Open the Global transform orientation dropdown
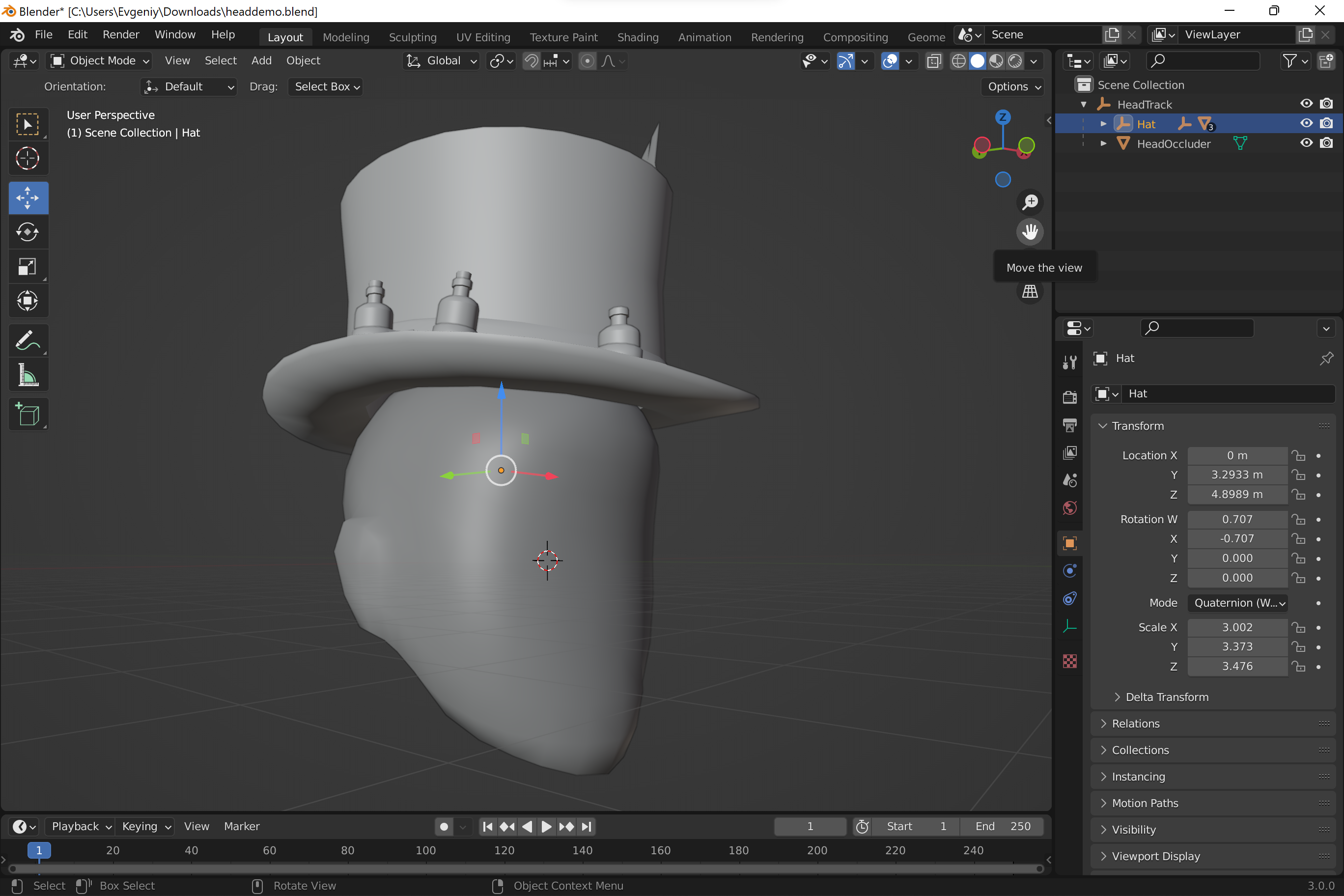Image resolution: width=1344 pixels, height=896 pixels. point(441,61)
